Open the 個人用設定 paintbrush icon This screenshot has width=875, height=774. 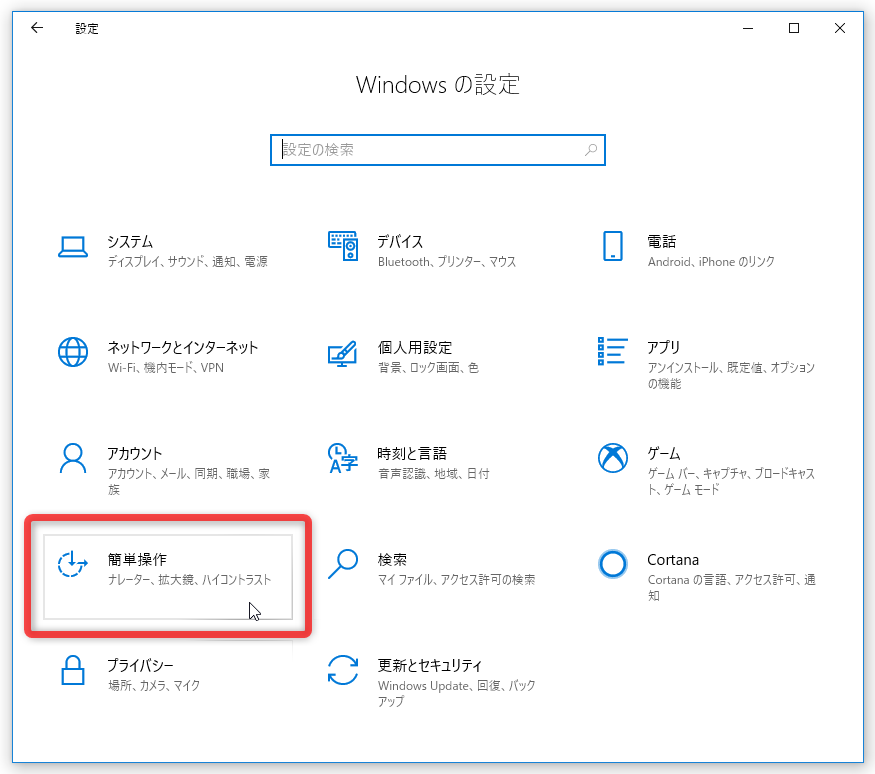[343, 353]
